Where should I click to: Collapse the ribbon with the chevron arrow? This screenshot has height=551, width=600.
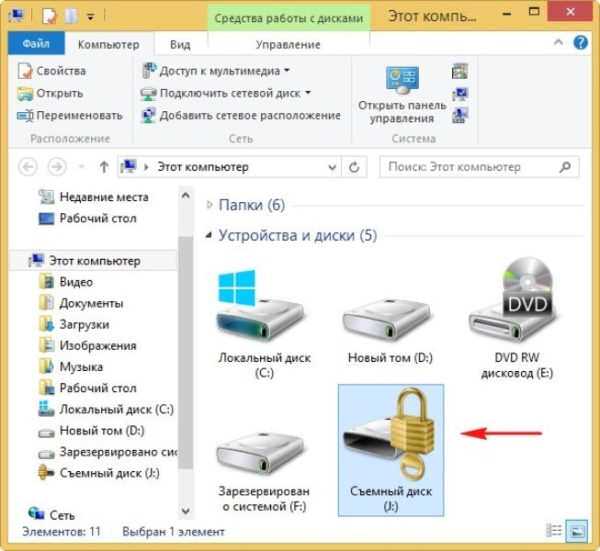558,42
